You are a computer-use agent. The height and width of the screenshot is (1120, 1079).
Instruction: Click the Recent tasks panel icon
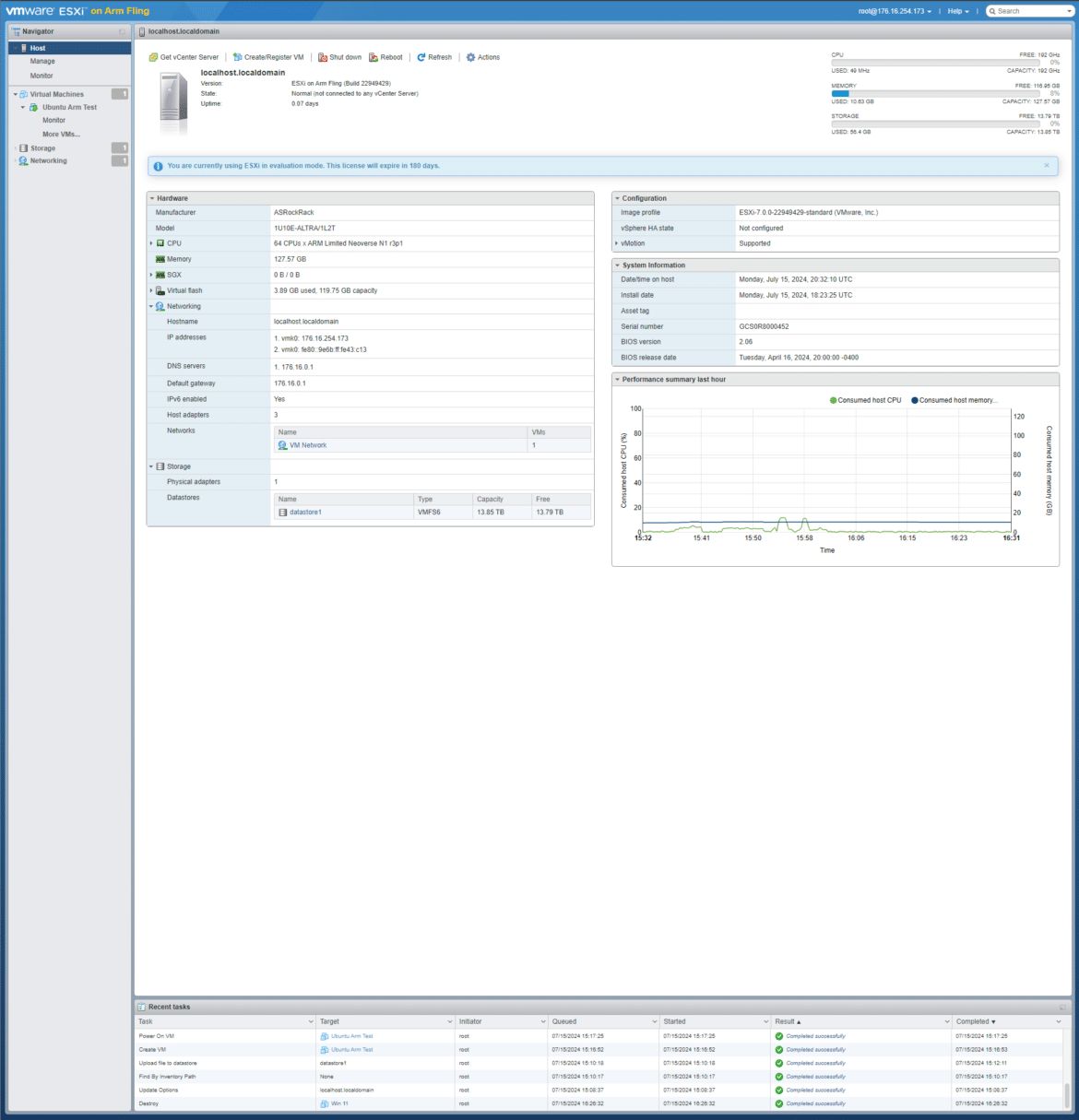142,1008
